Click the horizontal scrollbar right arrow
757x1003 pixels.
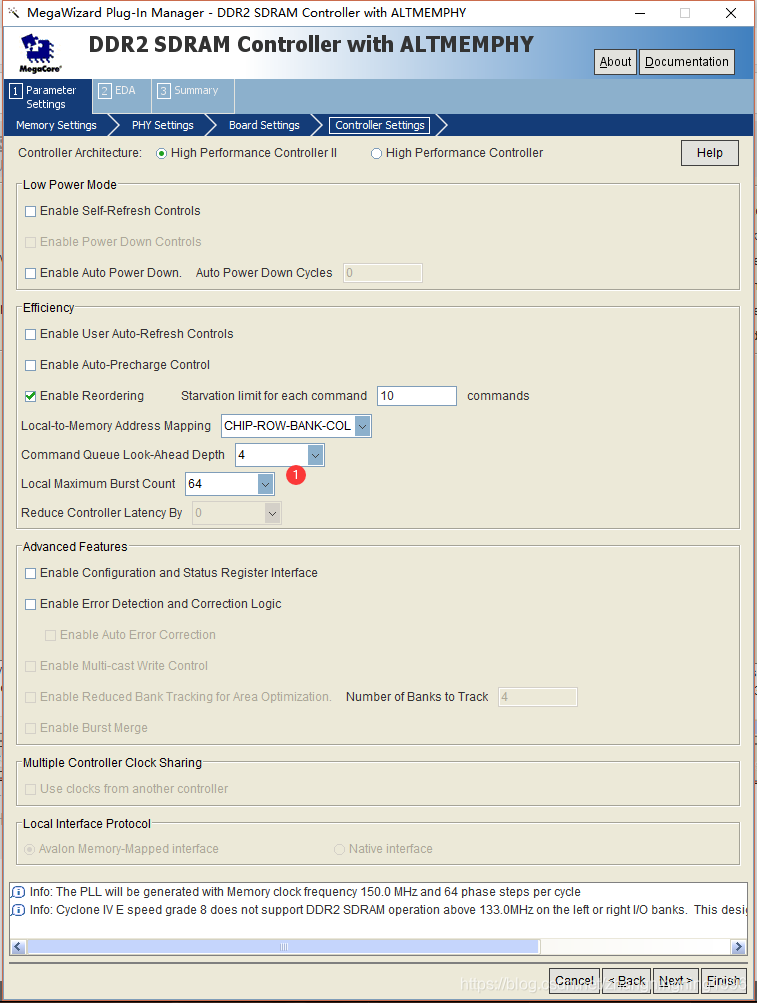pos(738,947)
